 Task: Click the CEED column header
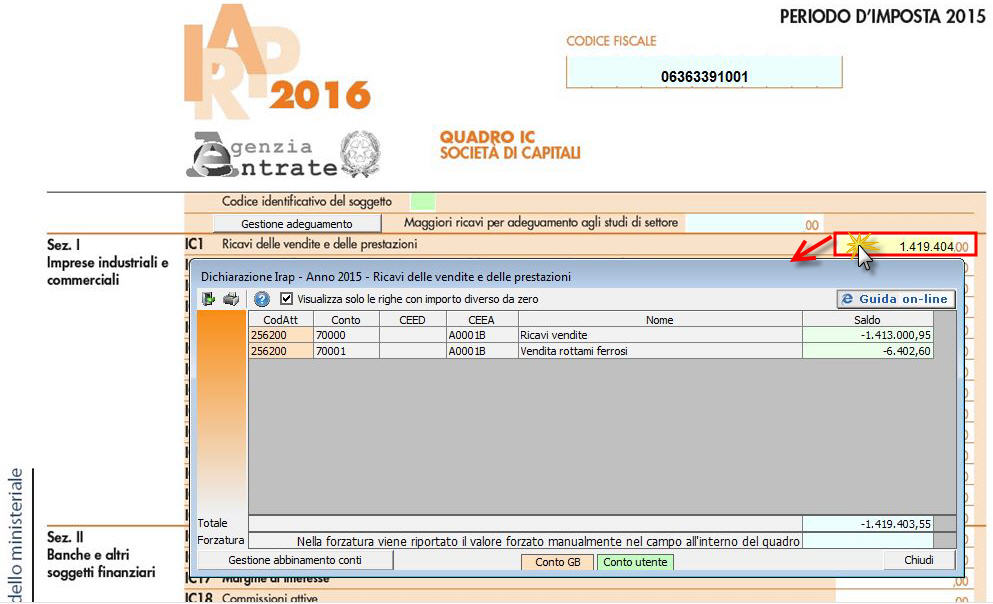pos(412,320)
